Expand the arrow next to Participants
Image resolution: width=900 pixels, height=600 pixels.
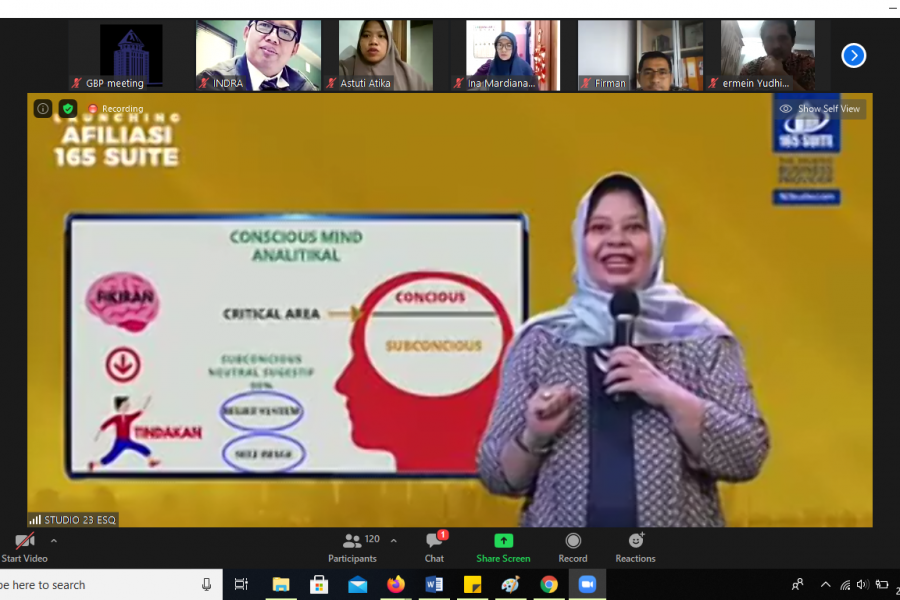point(393,541)
